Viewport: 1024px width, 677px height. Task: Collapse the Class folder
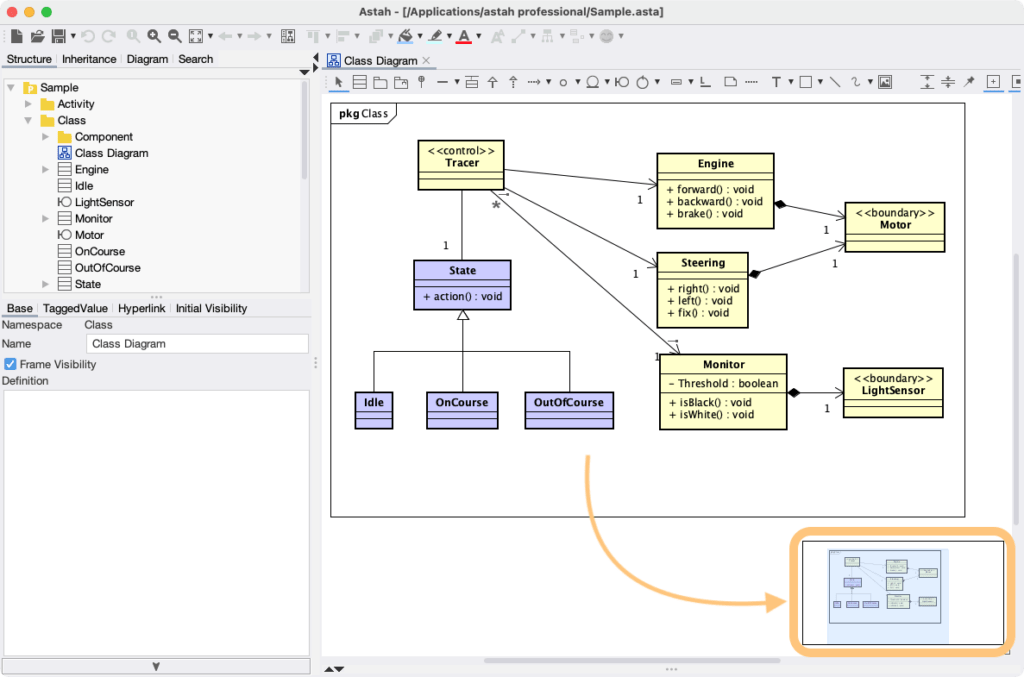click(x=28, y=120)
